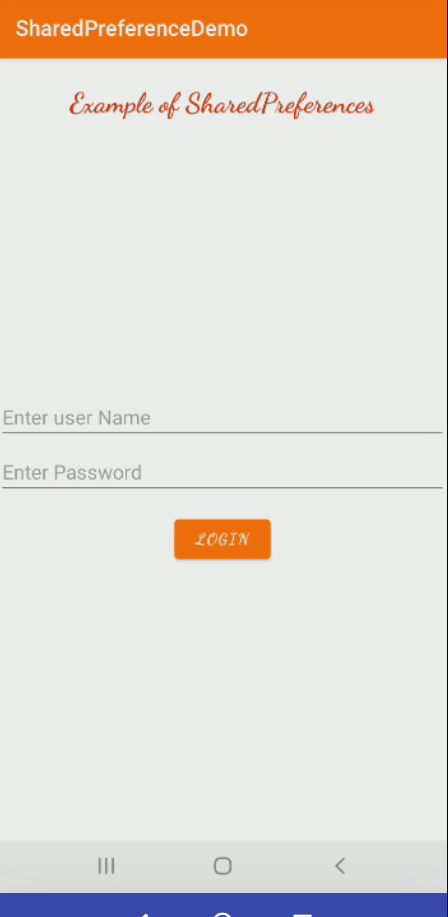
Task: Click the underline beneath the user Name field
Action: pos(222,432)
